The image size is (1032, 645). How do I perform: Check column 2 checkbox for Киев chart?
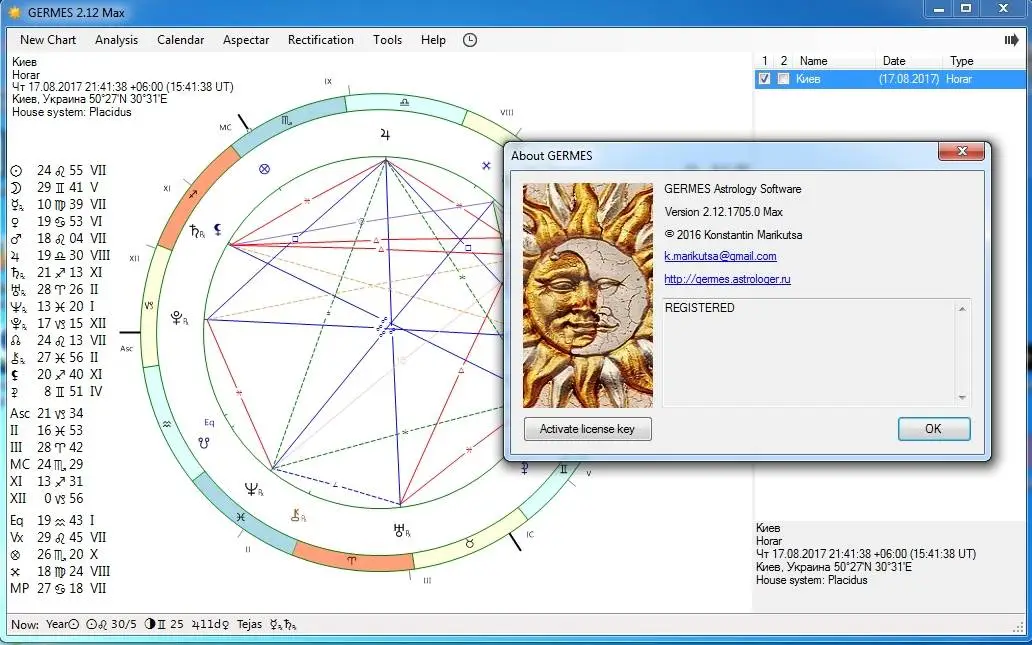[783, 79]
